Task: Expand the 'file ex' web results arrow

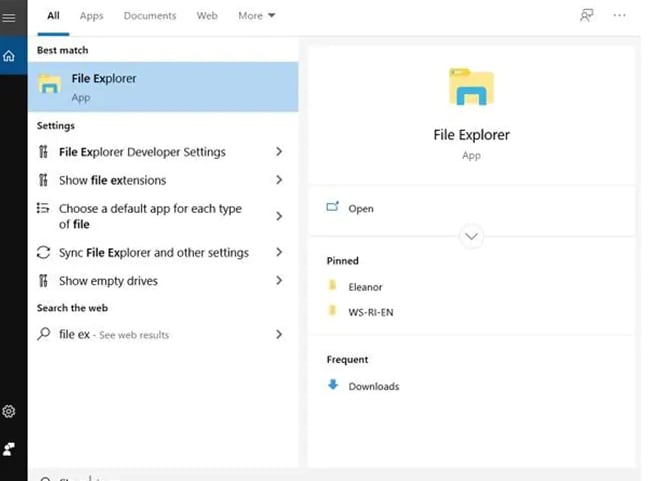Action: (x=279, y=334)
